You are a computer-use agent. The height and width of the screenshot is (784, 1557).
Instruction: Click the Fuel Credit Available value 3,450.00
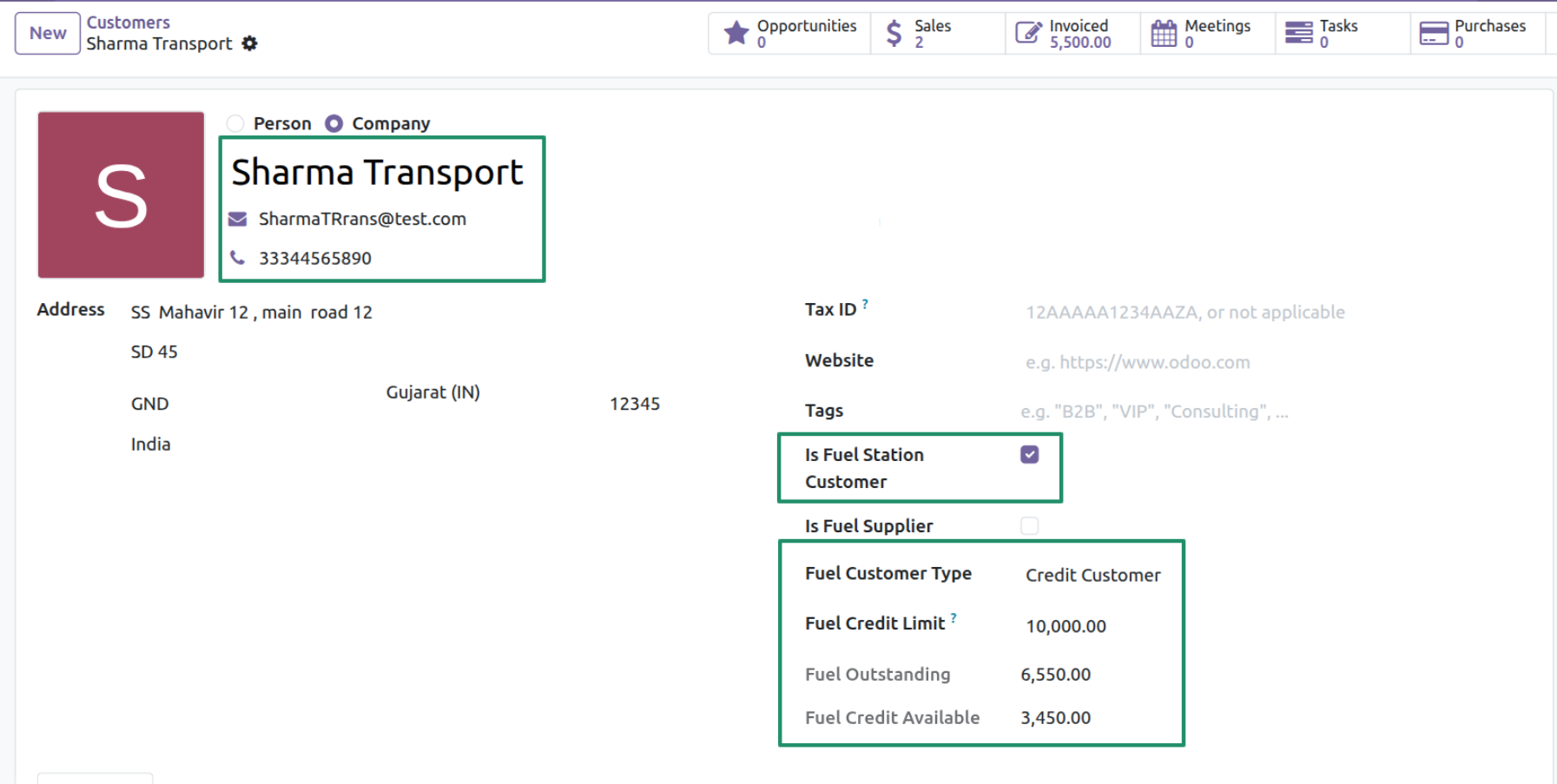click(x=1056, y=718)
